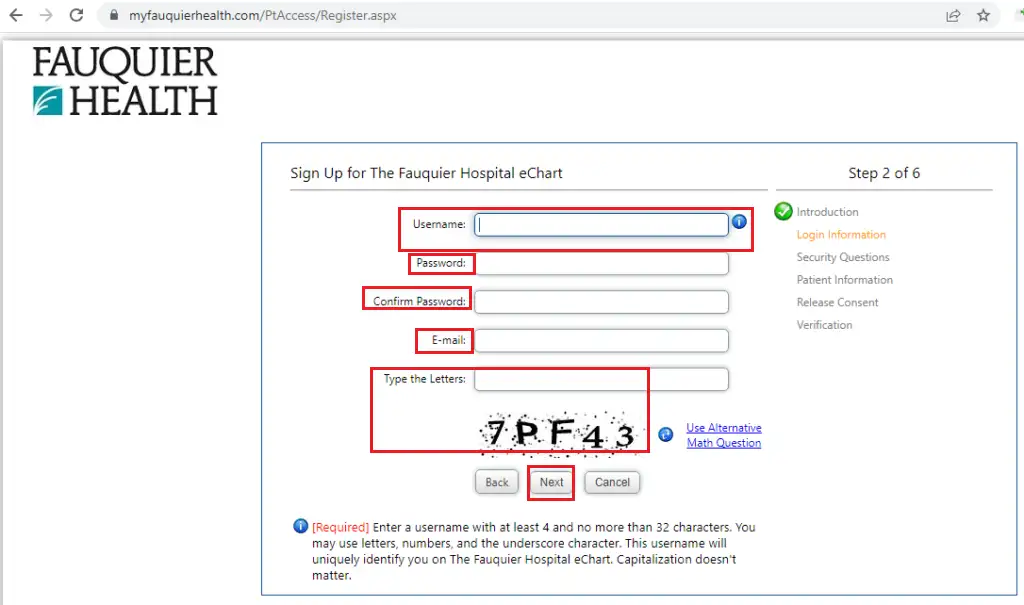The height and width of the screenshot is (605, 1024).
Task: Click the Sign Up for The Fauquier Hospital eChart heading
Action: [426, 173]
